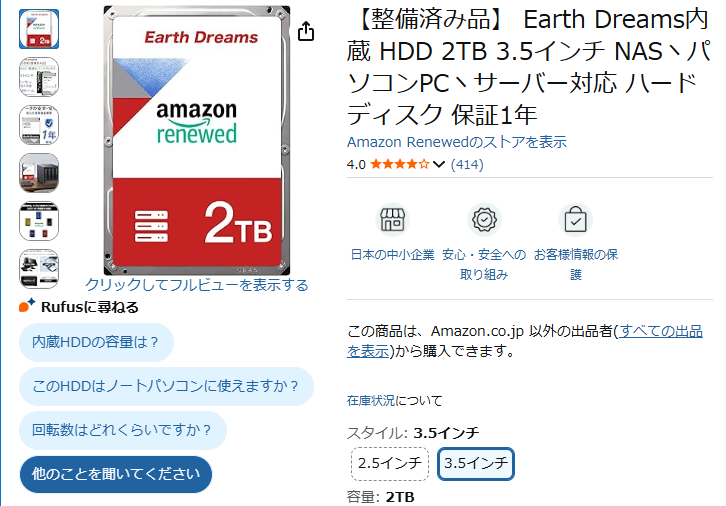
Task: Click 他のことを聞いてください button
Action: click(x=115, y=474)
